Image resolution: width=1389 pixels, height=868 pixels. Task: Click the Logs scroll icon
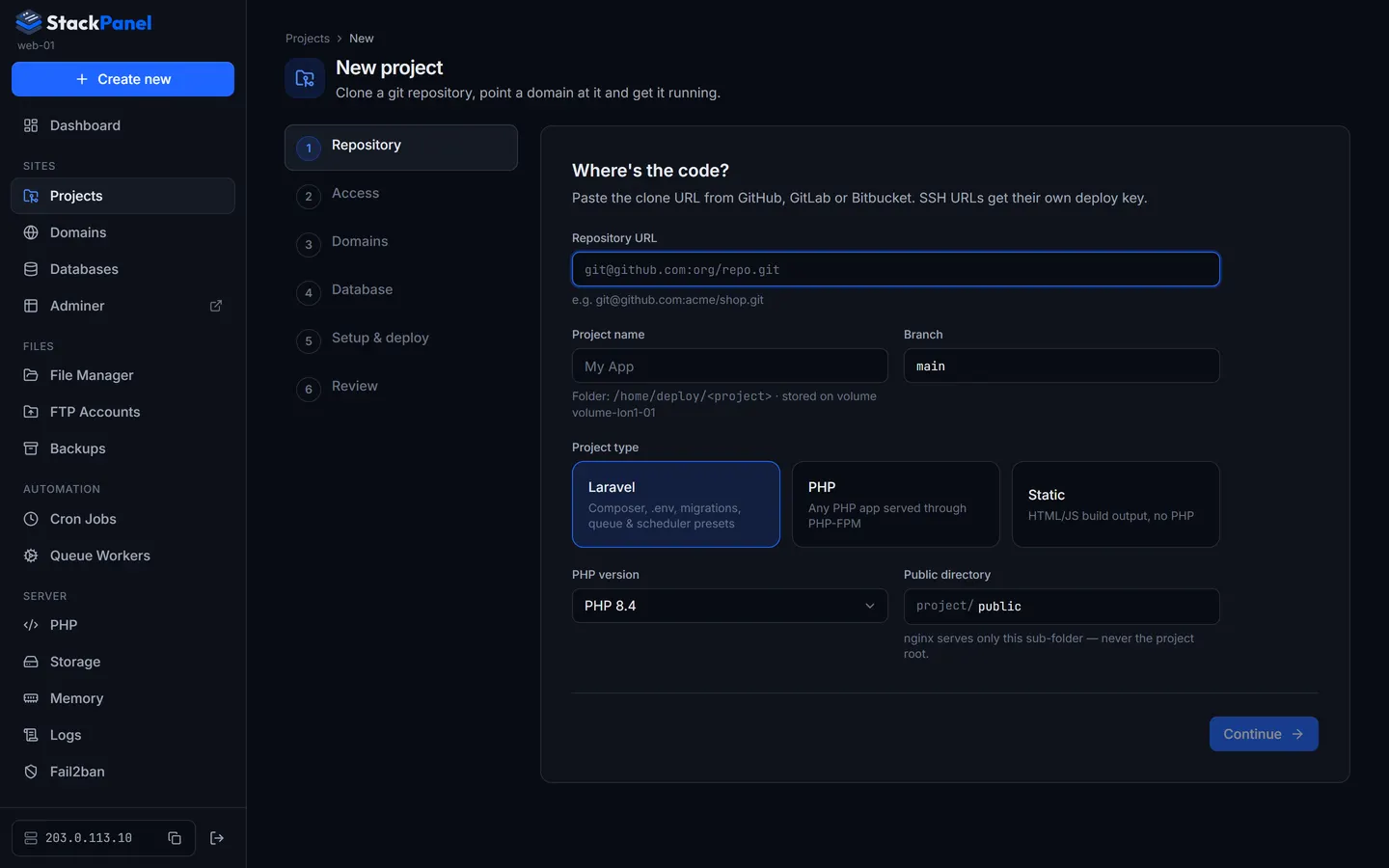(31, 735)
